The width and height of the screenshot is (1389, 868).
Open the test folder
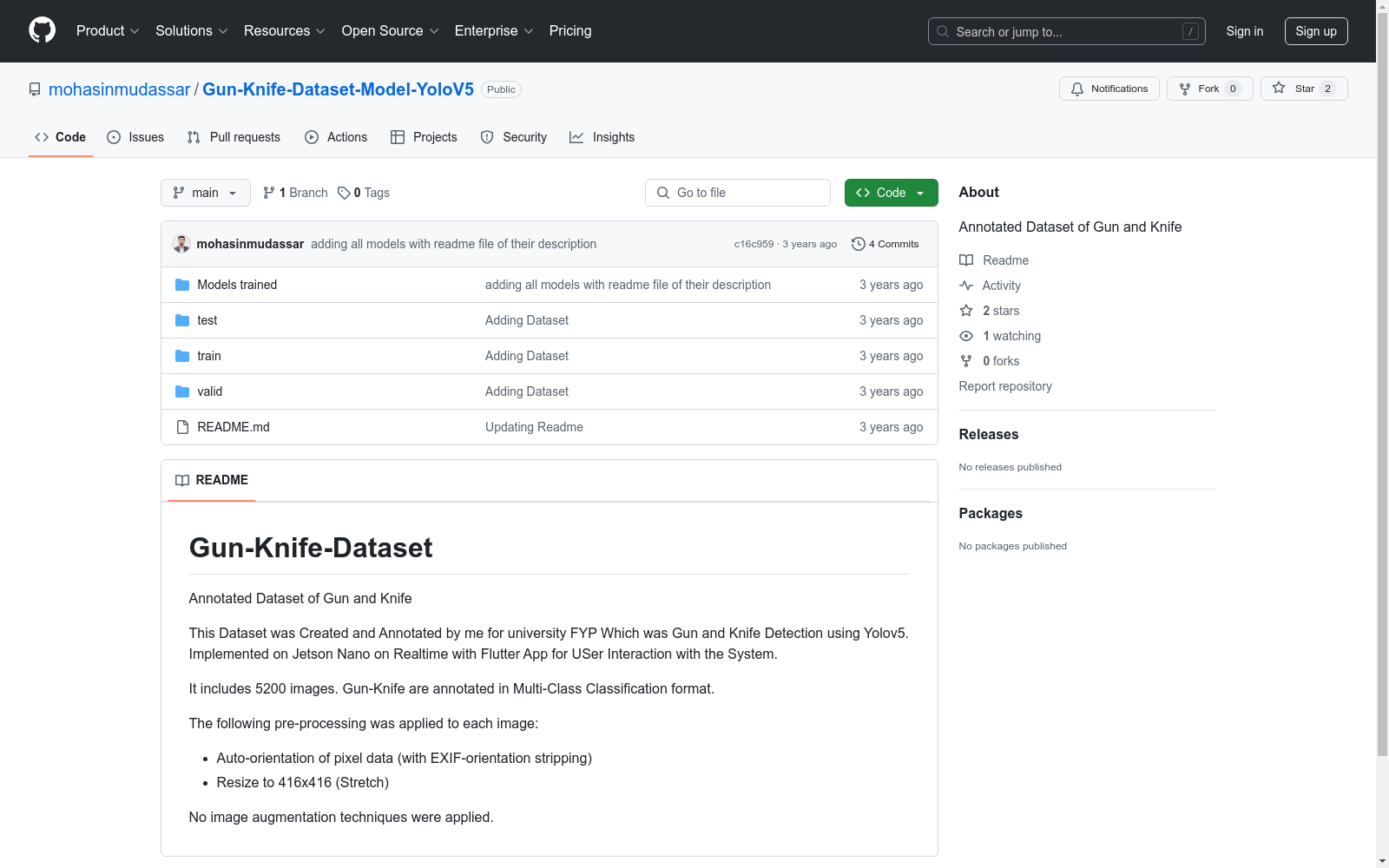pyautogui.click(x=207, y=320)
